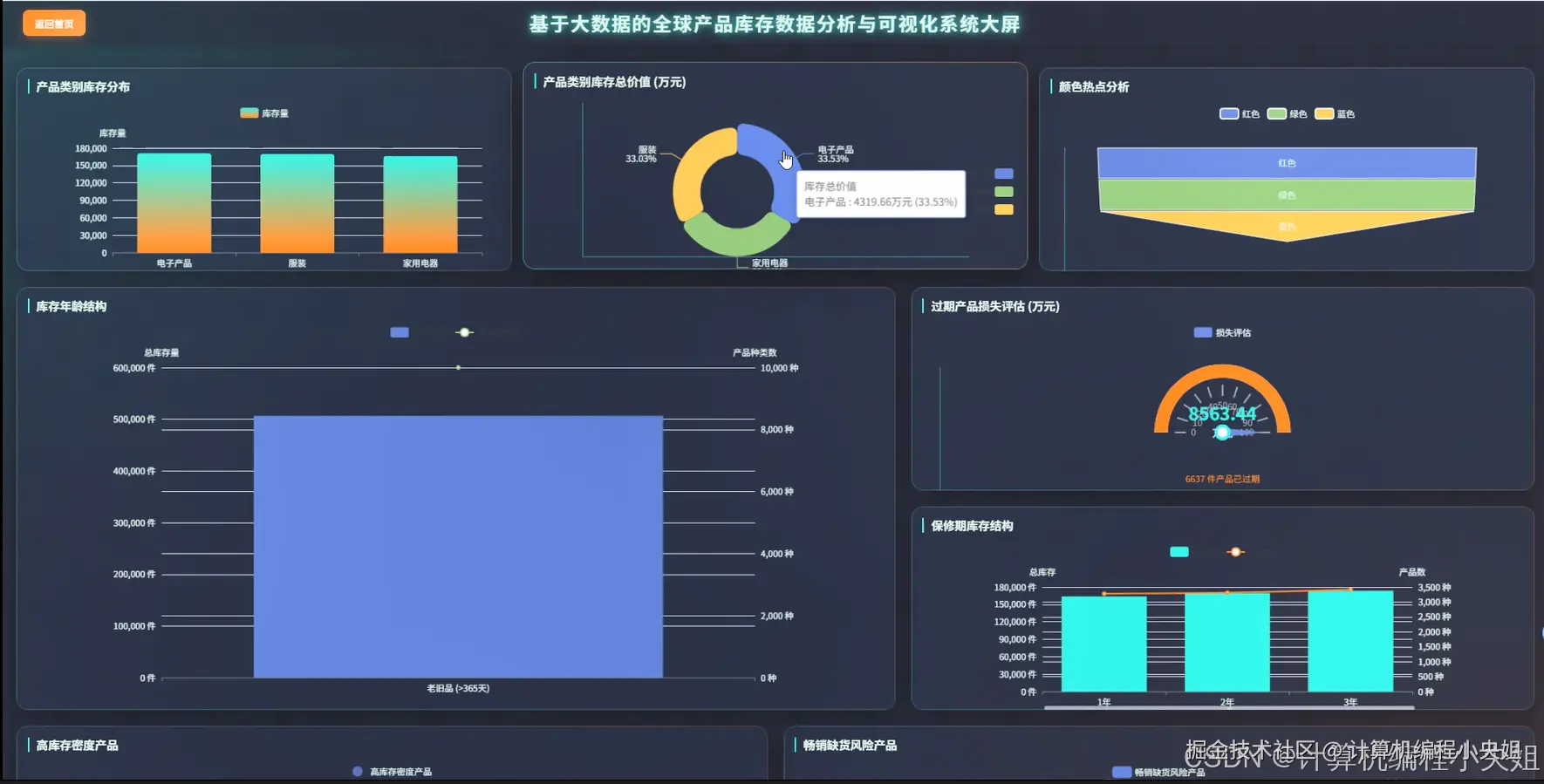Select the 电子产品 bar in 产品类别库存分布
This screenshot has width=1544, height=784.
coord(174,203)
